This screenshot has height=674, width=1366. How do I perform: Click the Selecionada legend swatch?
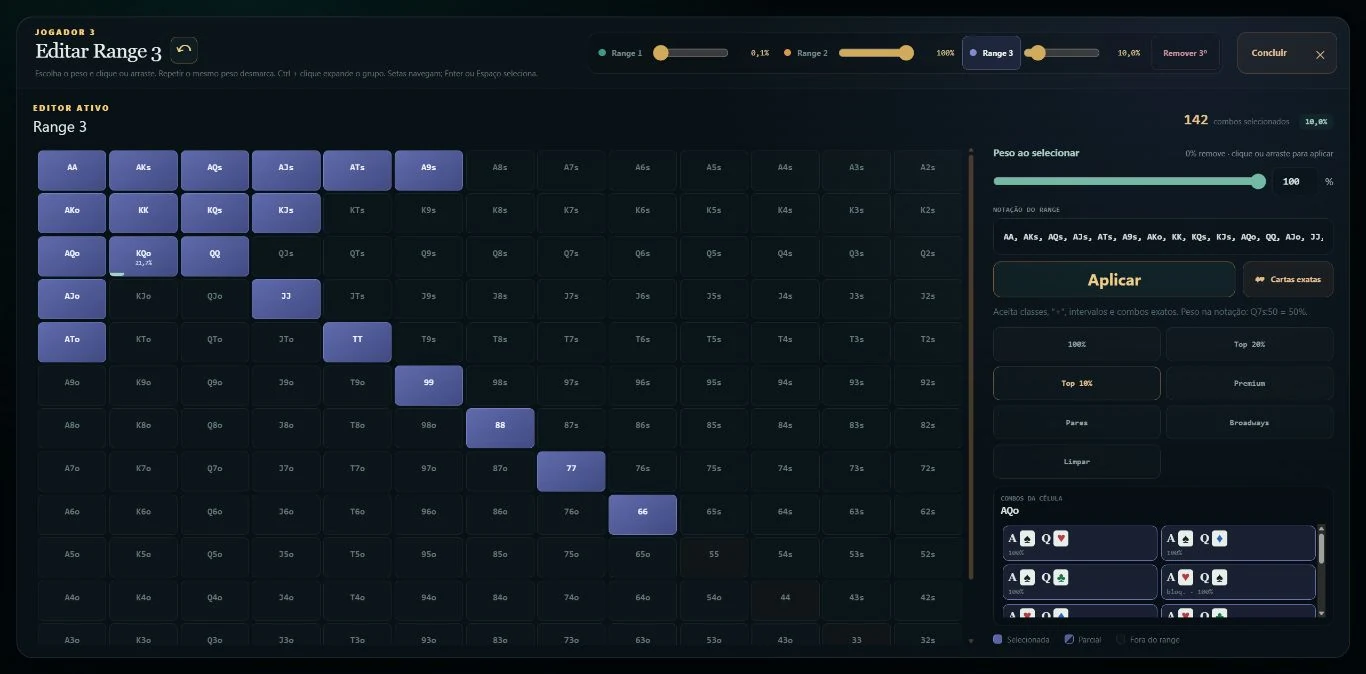click(998, 640)
